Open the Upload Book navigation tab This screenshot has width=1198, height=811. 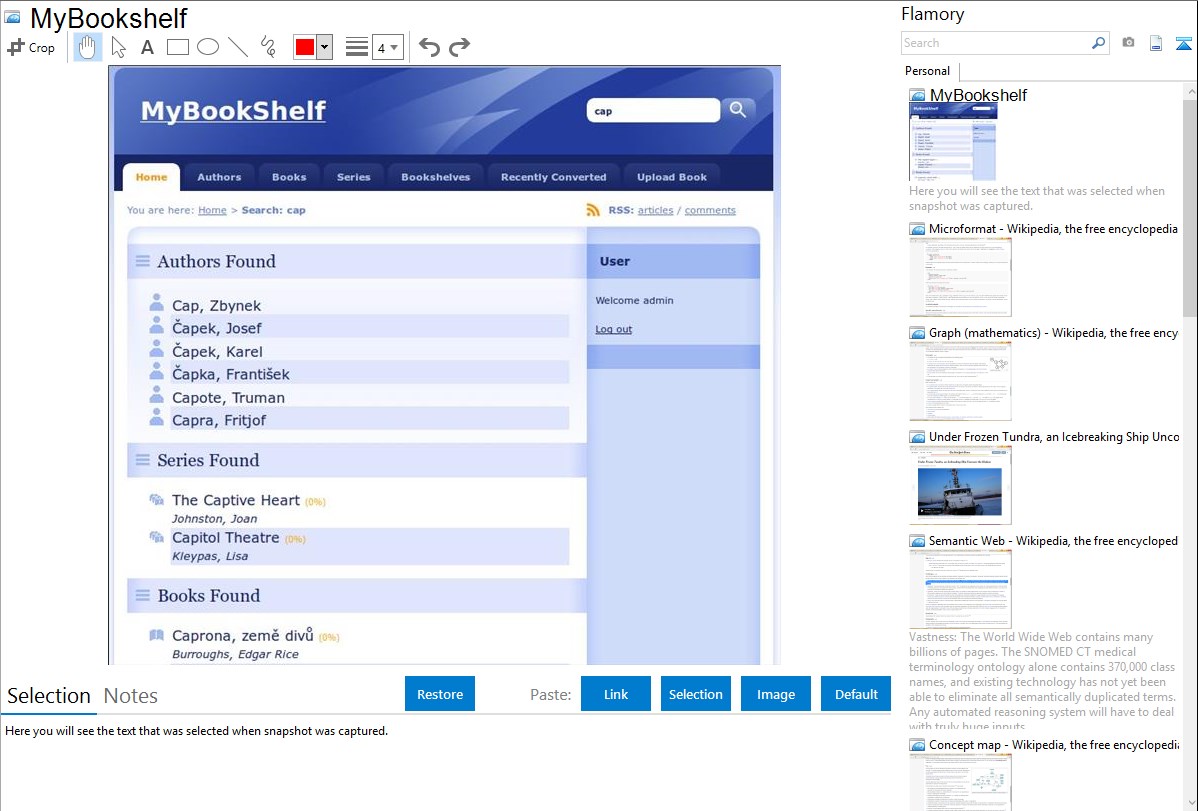[672, 177]
